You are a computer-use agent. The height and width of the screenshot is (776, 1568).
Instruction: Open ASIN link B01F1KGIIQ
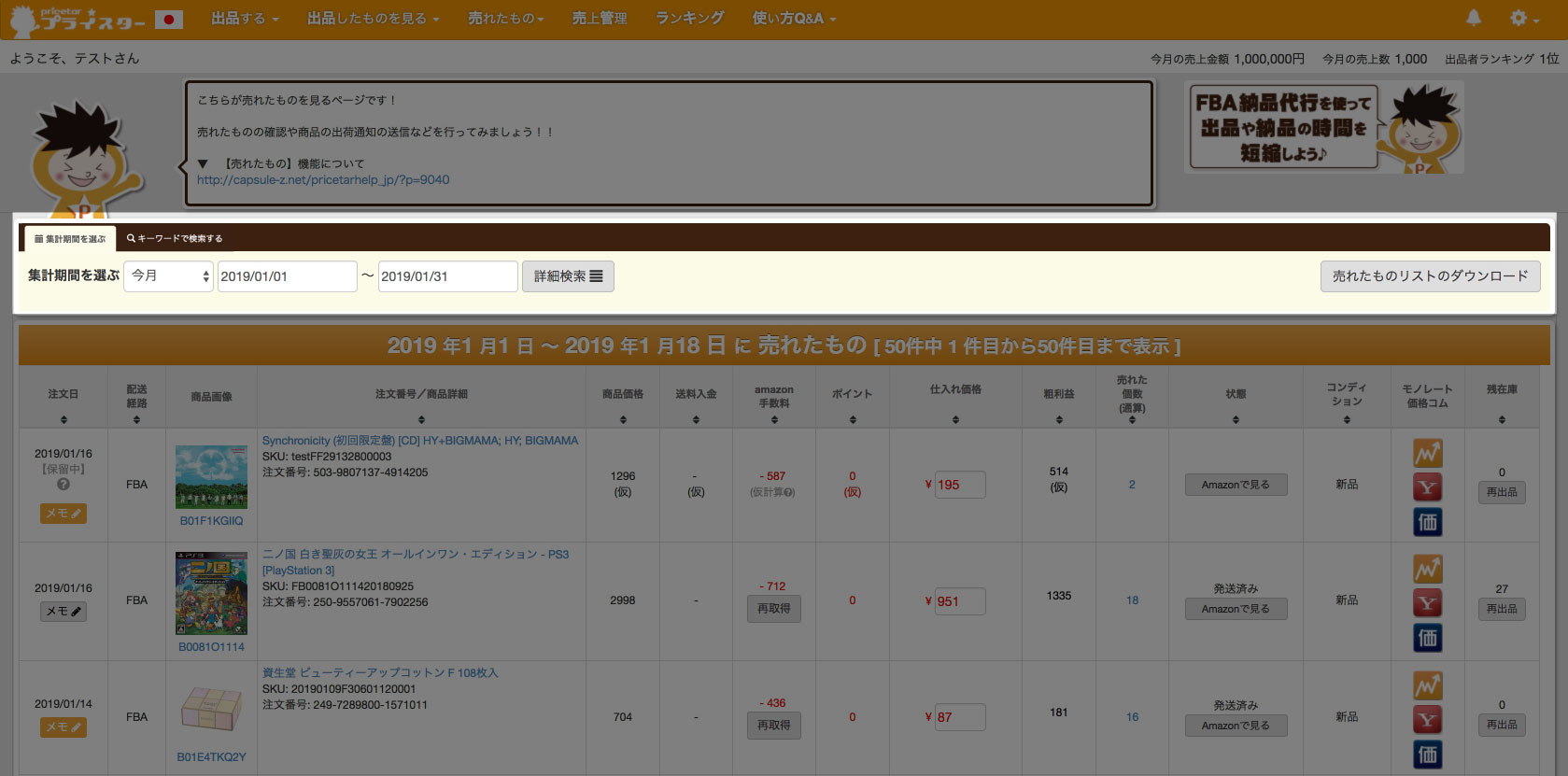pyautogui.click(x=211, y=521)
